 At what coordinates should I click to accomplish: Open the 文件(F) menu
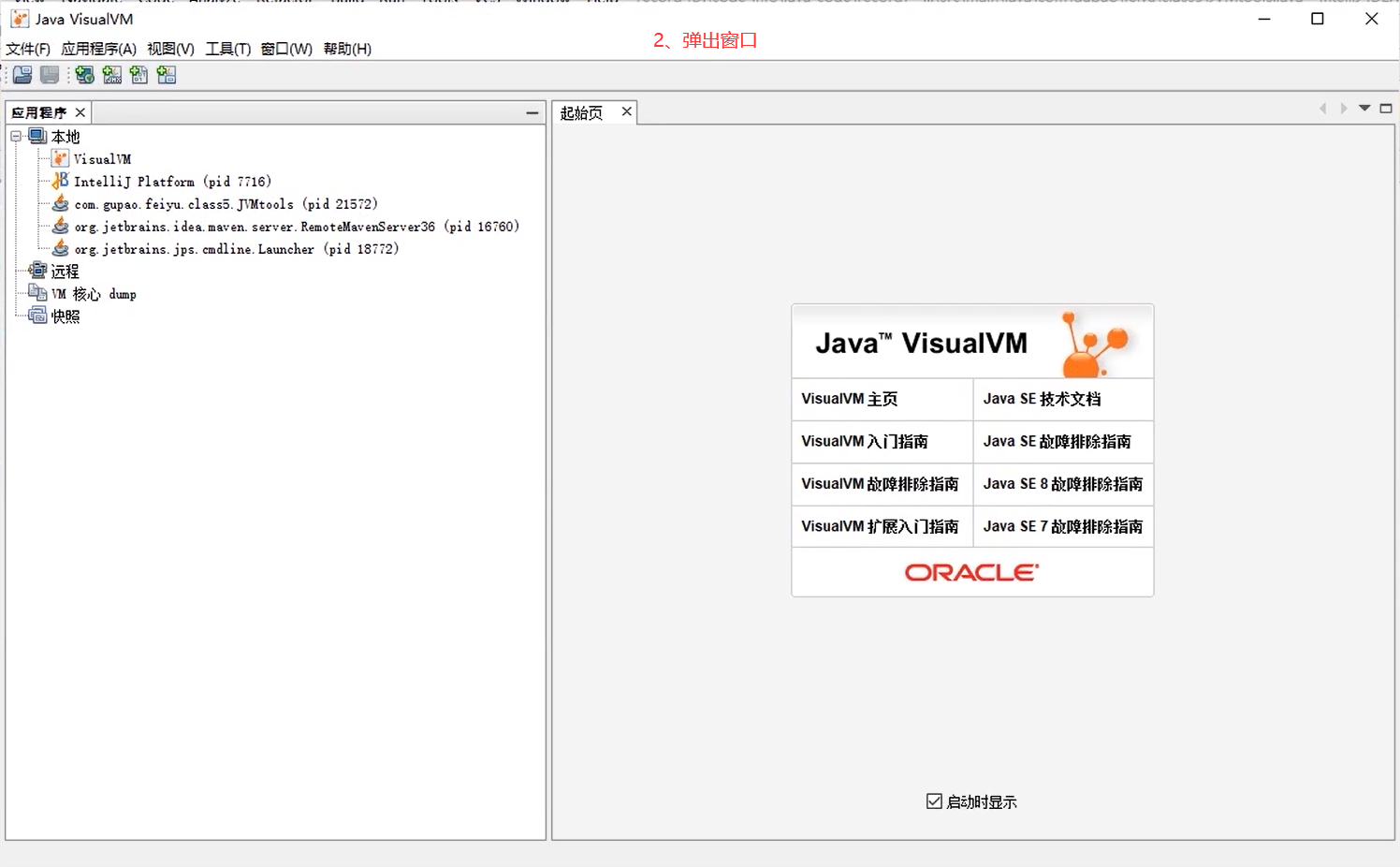[28, 49]
